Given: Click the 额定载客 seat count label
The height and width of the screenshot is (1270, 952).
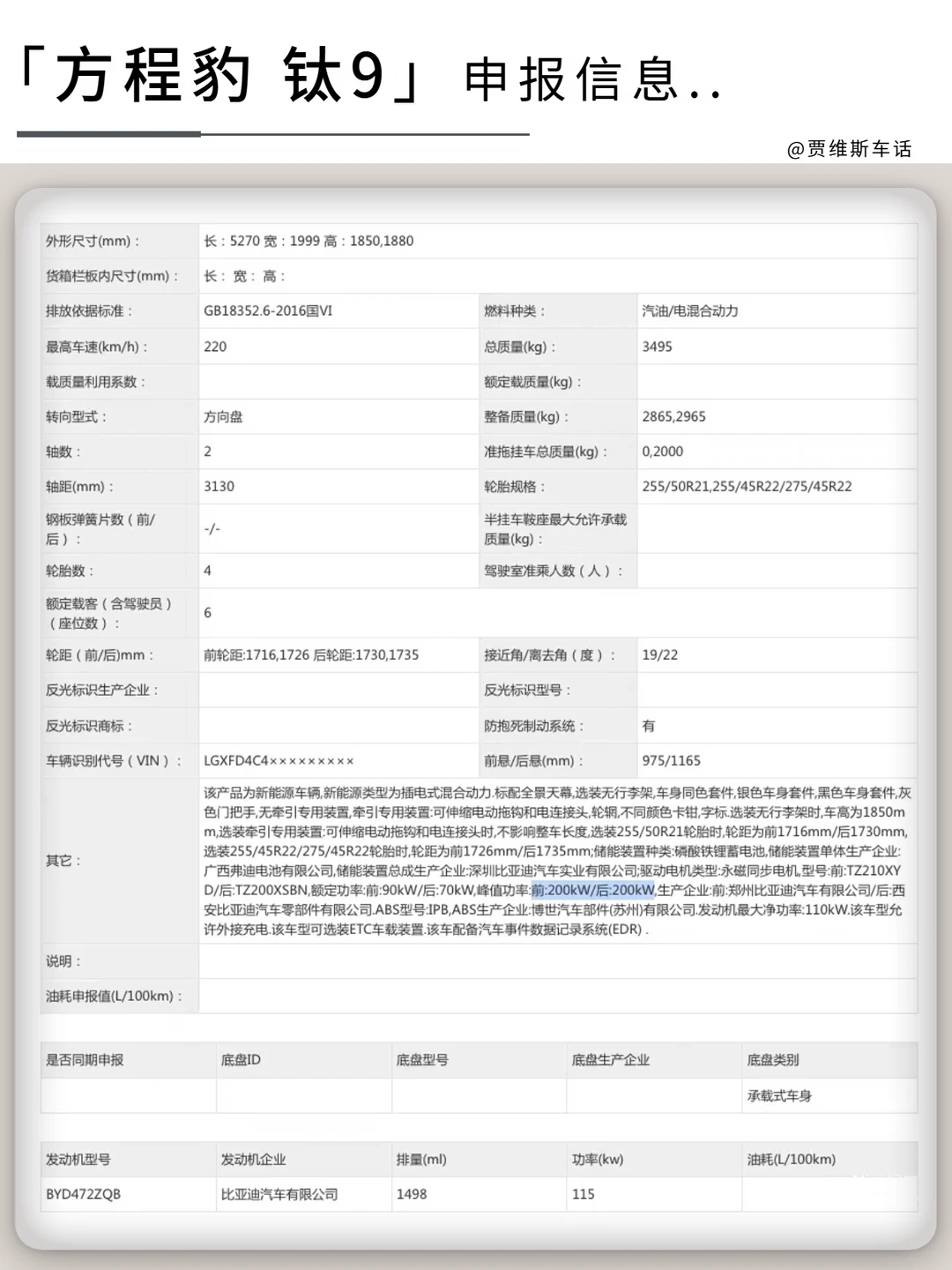Looking at the screenshot, I should [109, 613].
